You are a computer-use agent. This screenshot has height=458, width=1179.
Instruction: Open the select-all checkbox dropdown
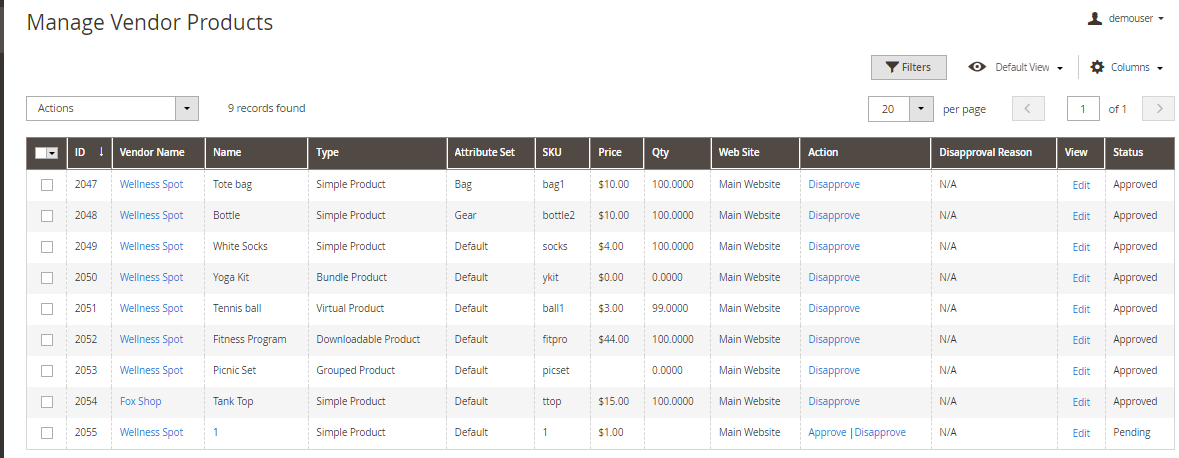(x=52, y=153)
